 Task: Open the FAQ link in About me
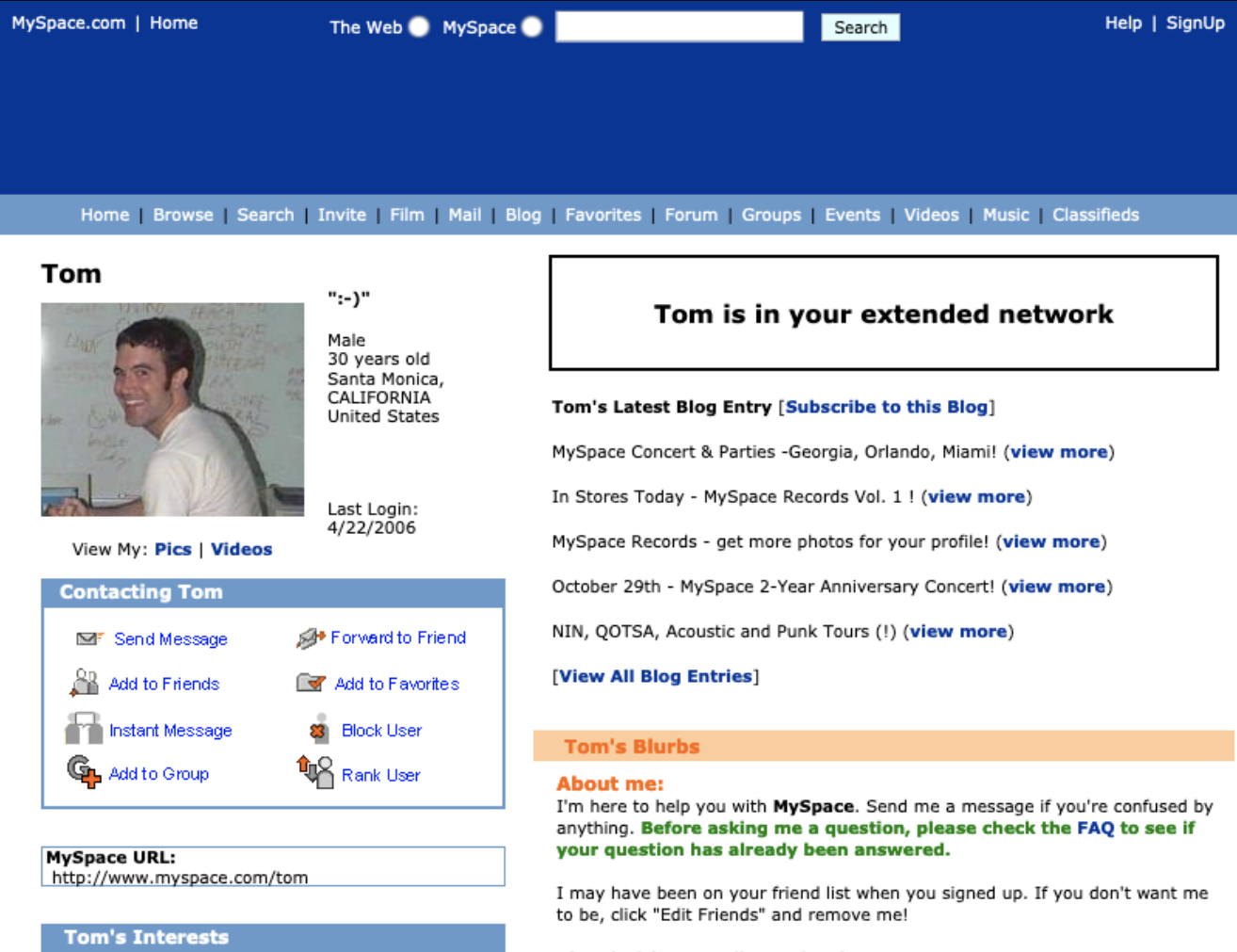coord(1095,828)
